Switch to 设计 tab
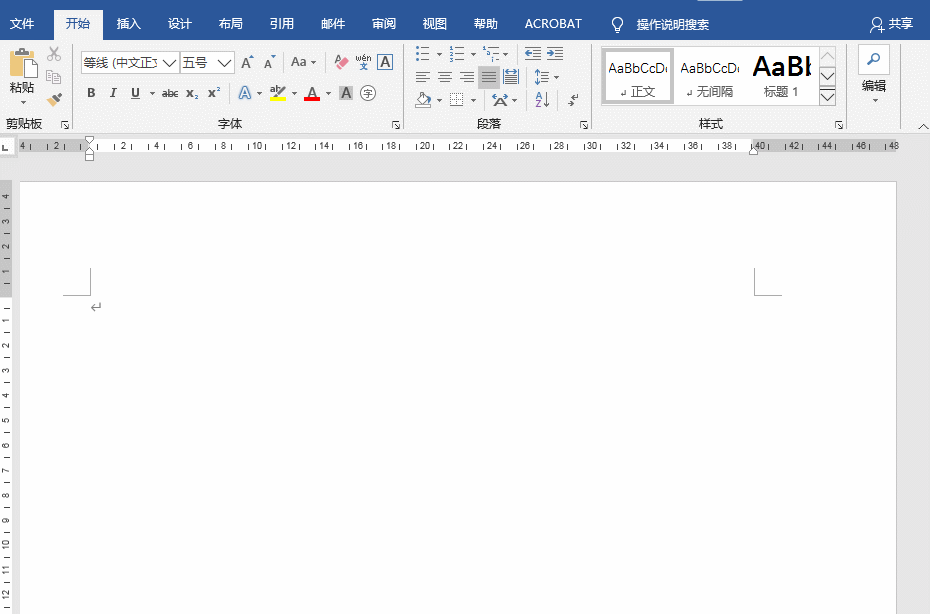 [180, 24]
